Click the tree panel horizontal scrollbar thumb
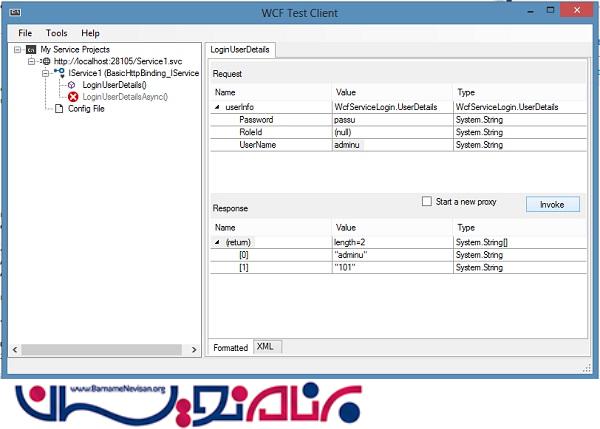 [x=101, y=349]
